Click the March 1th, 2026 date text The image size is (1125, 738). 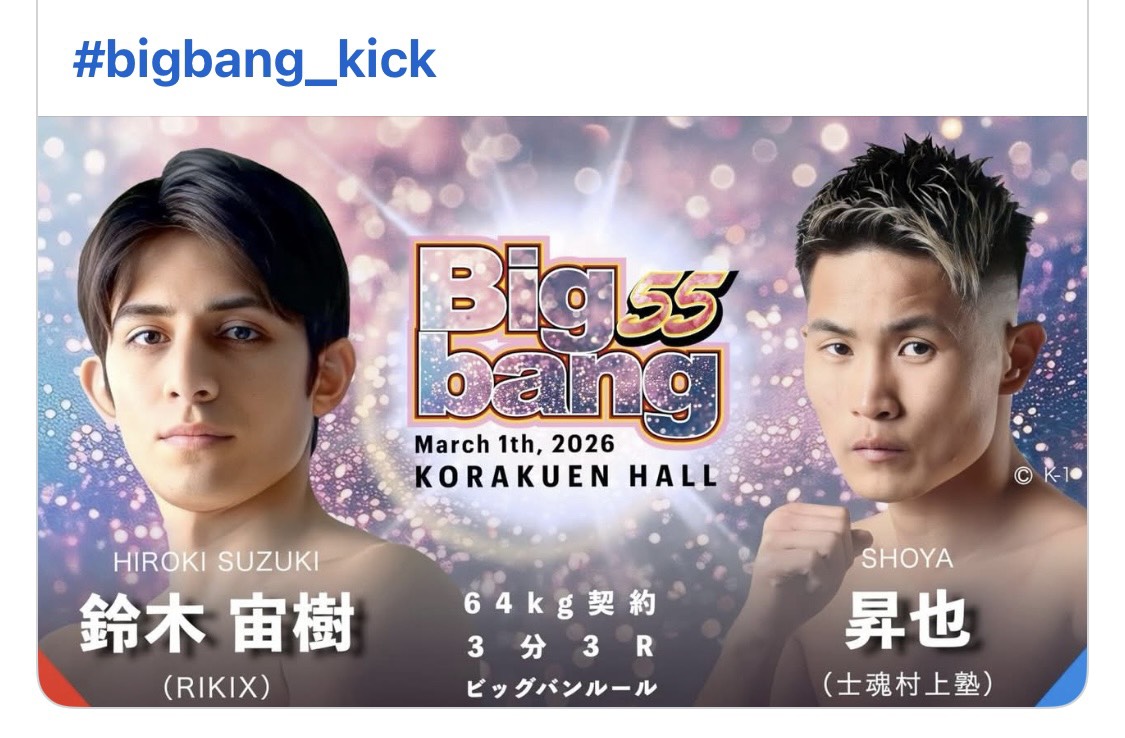coord(514,444)
